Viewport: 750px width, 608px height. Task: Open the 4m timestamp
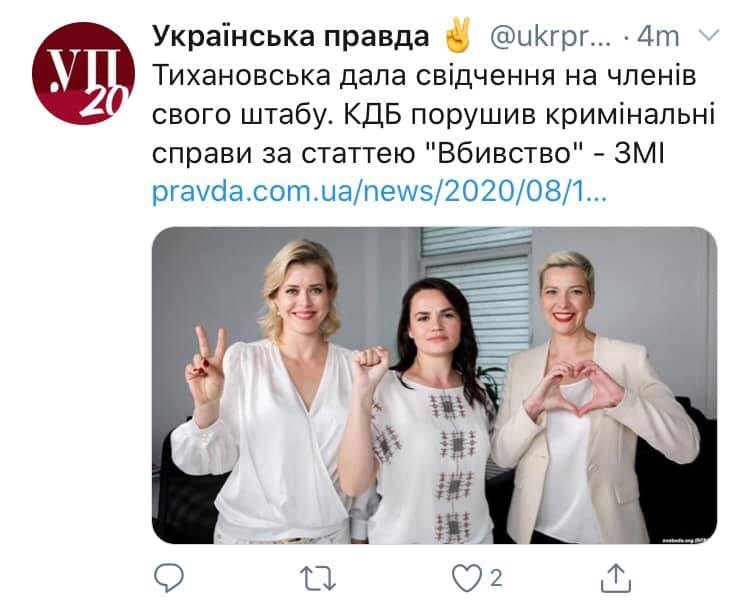[658, 37]
